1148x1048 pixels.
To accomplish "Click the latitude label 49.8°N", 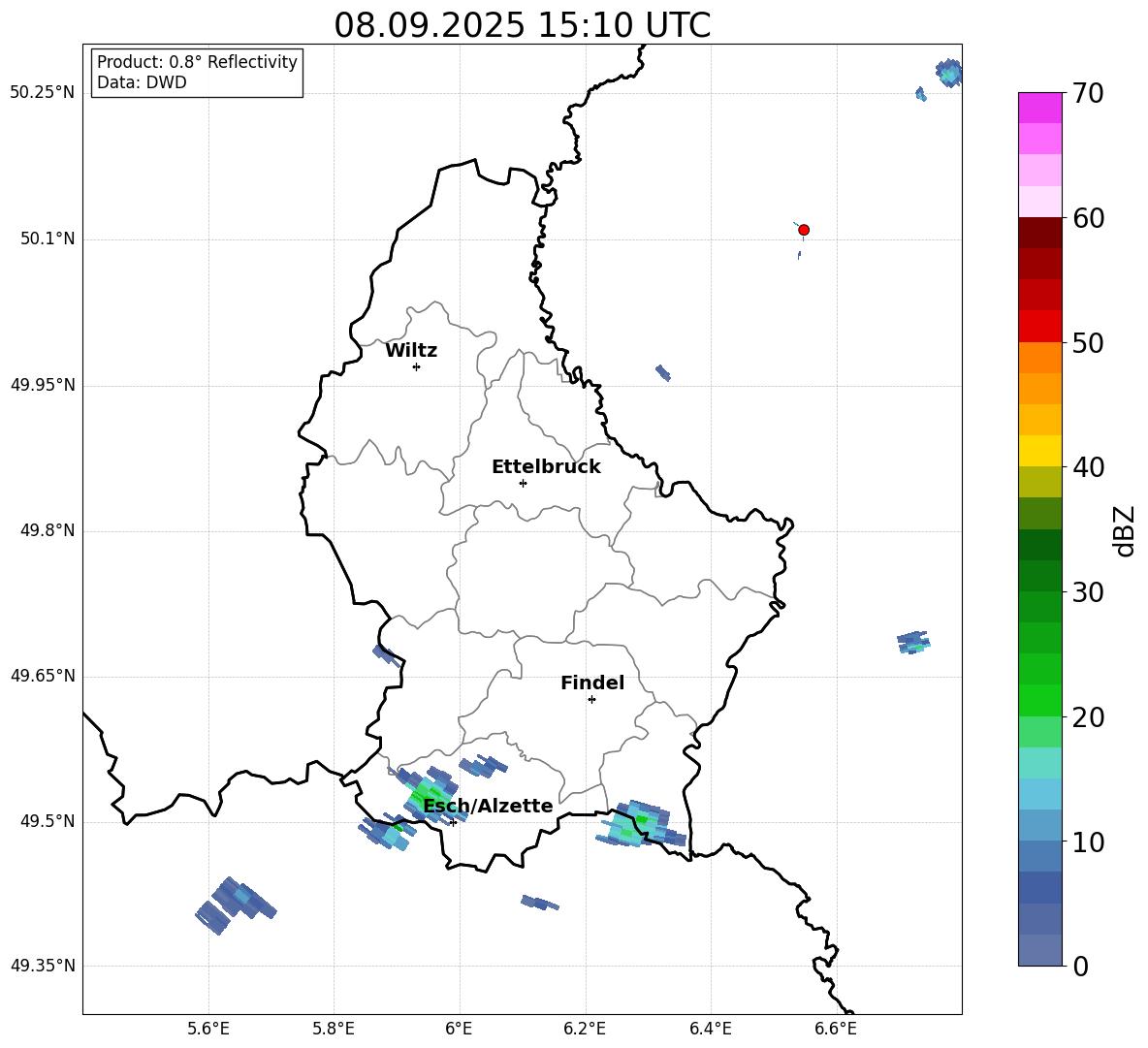I will click(47, 530).
